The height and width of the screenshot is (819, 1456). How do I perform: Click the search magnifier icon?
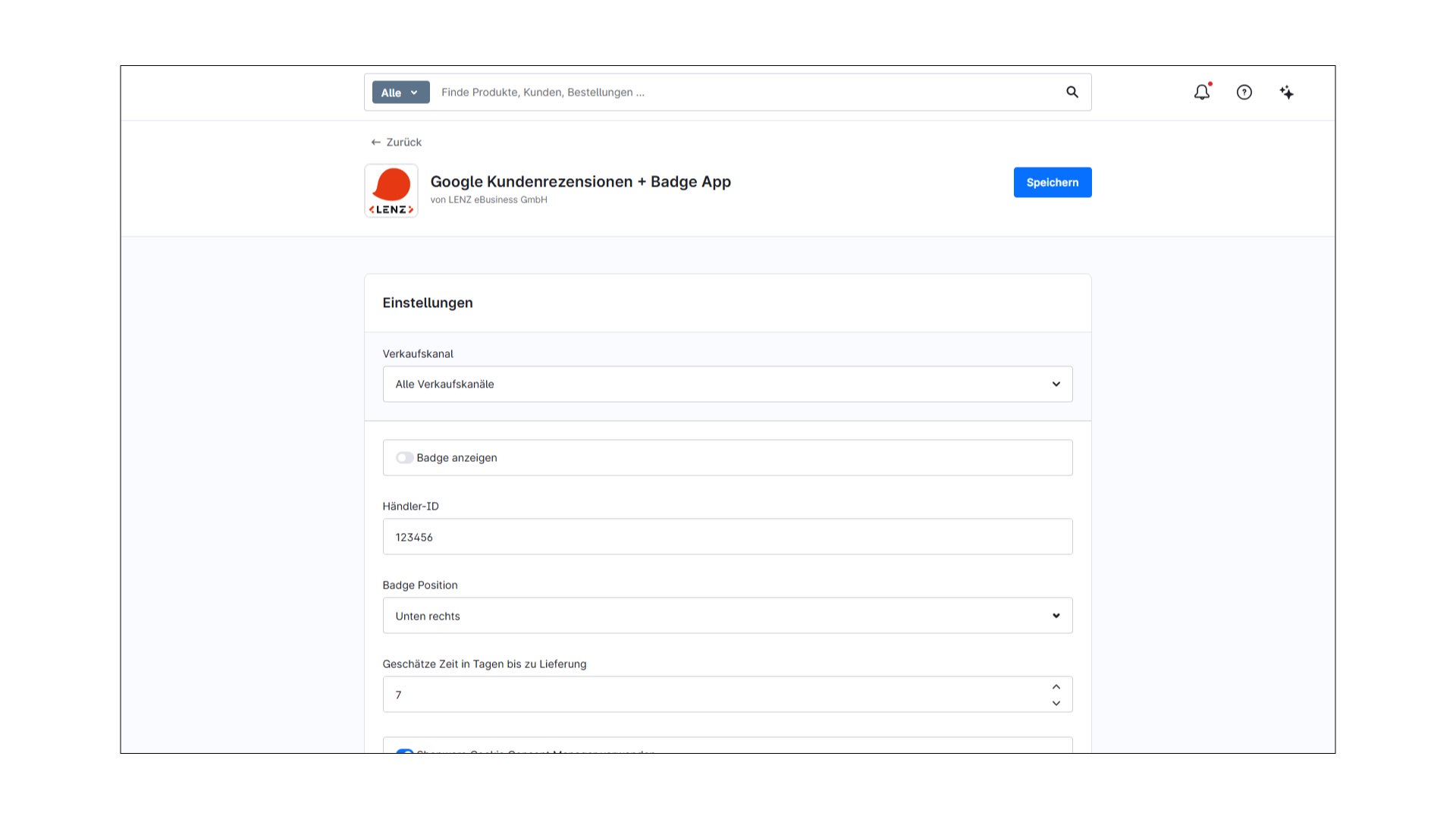point(1072,92)
